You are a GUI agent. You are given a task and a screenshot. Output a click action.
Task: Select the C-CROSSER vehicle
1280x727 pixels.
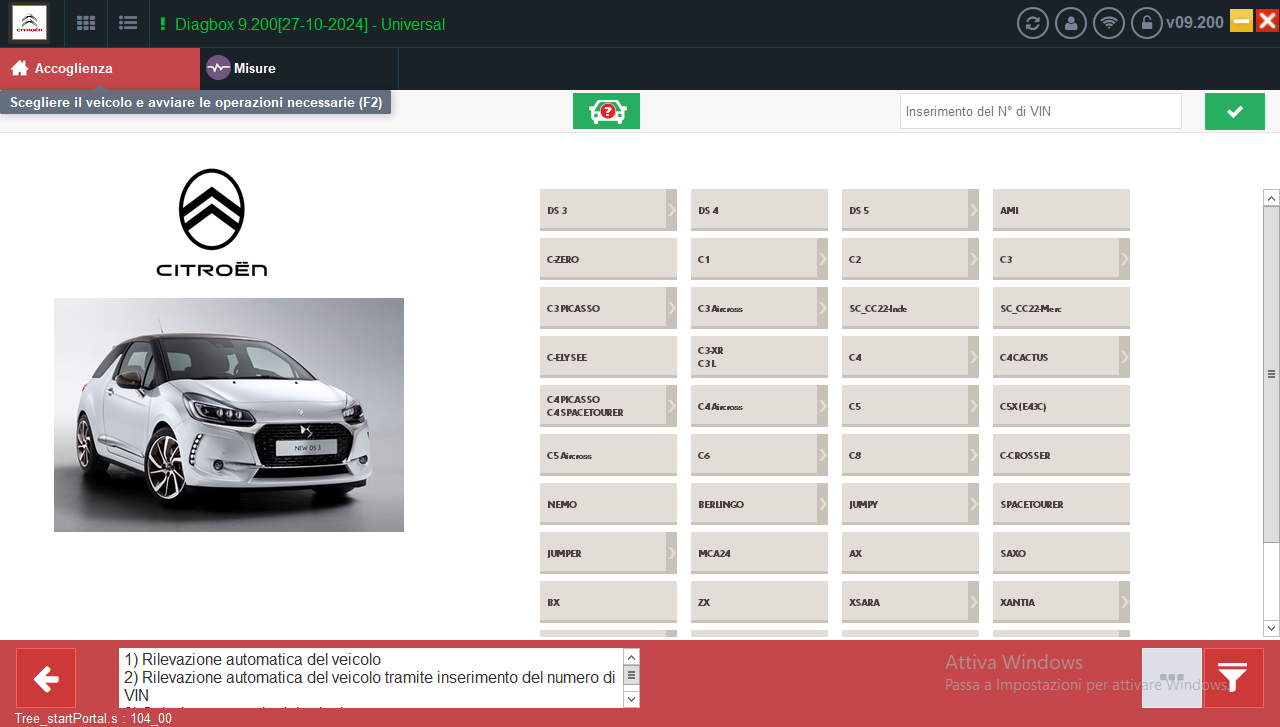click(x=1061, y=455)
